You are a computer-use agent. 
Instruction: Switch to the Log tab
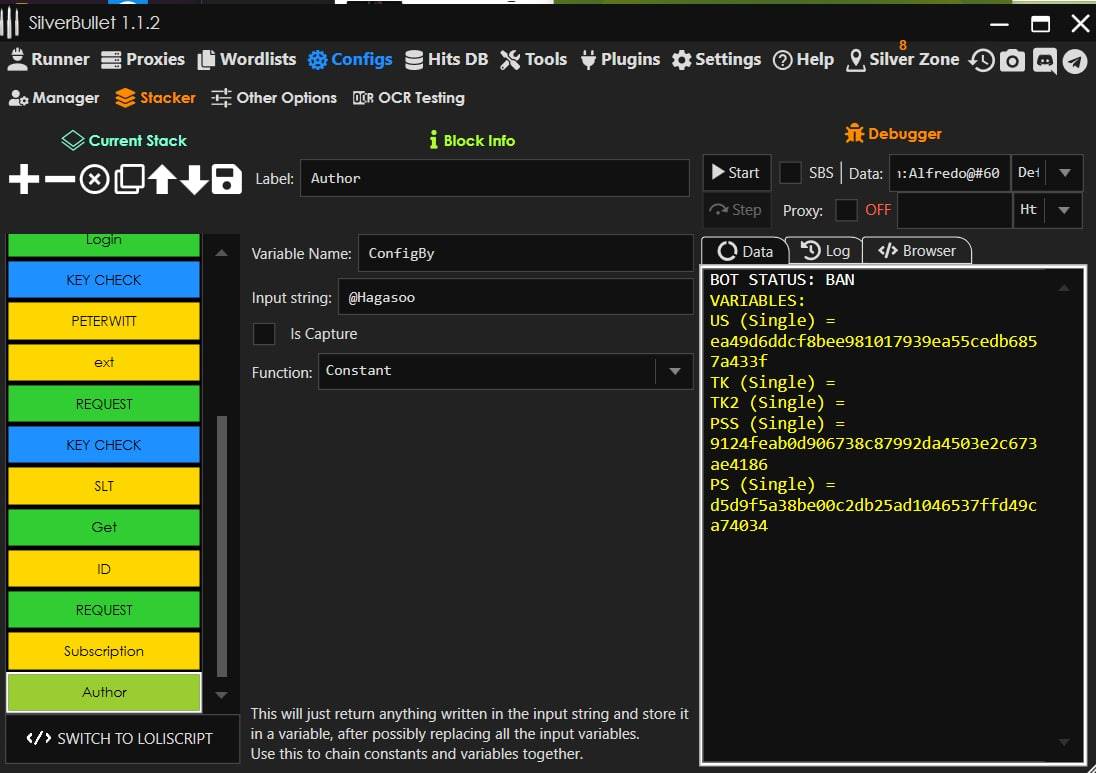tap(825, 251)
